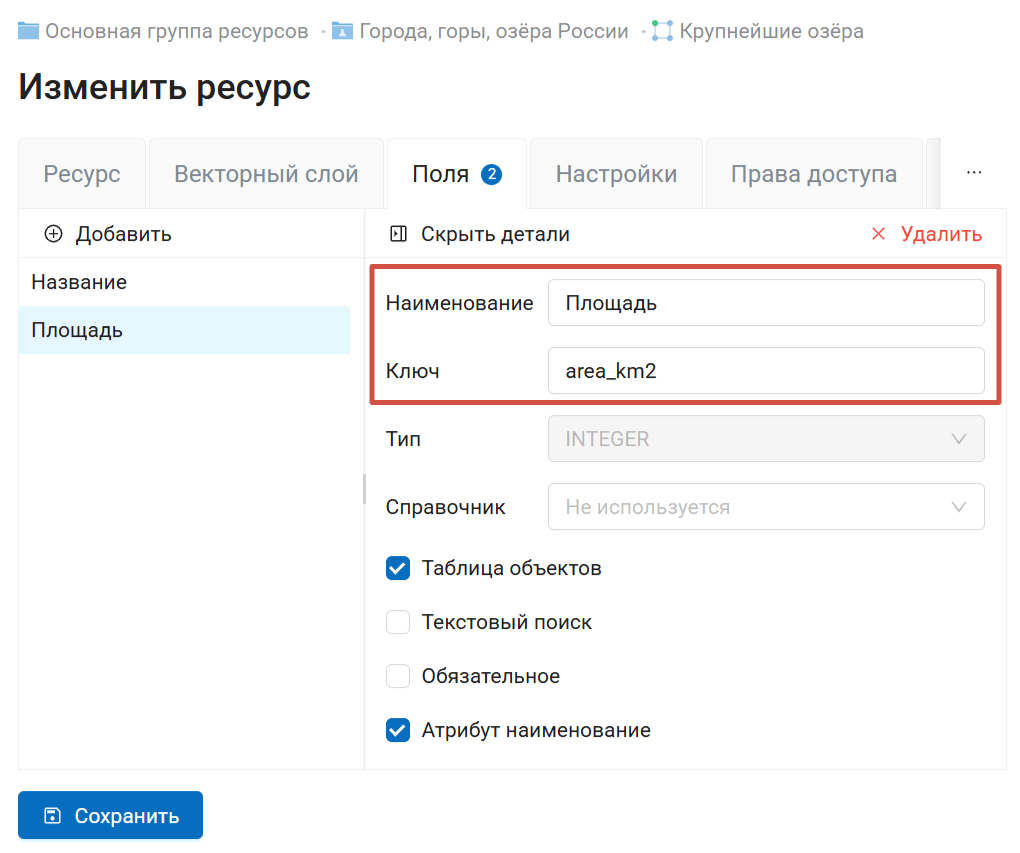The height and width of the screenshot is (853, 1020).
Task: Click the folder icon beside Основная группа ресурсов
Action: [28, 31]
